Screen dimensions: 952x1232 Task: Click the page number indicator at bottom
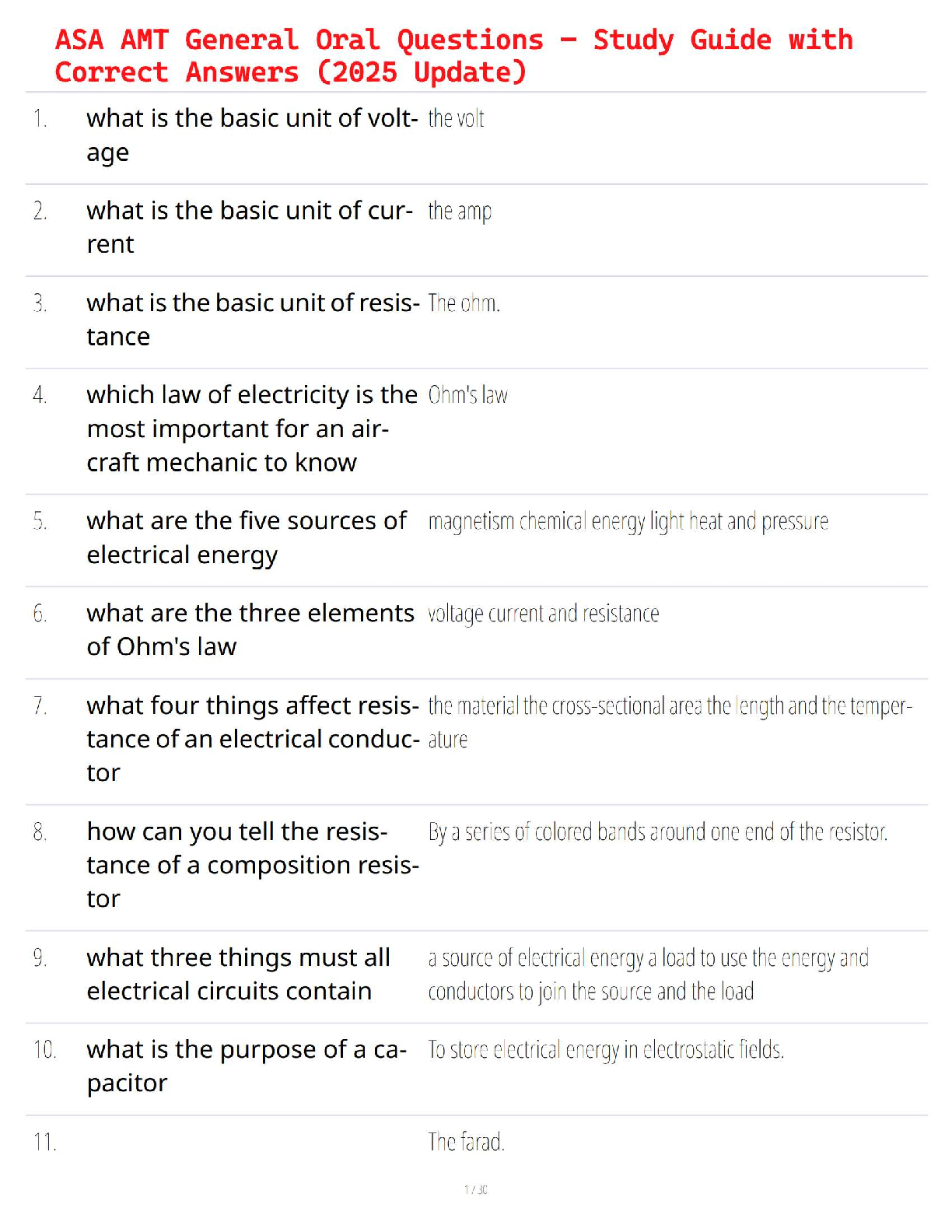[475, 1189]
